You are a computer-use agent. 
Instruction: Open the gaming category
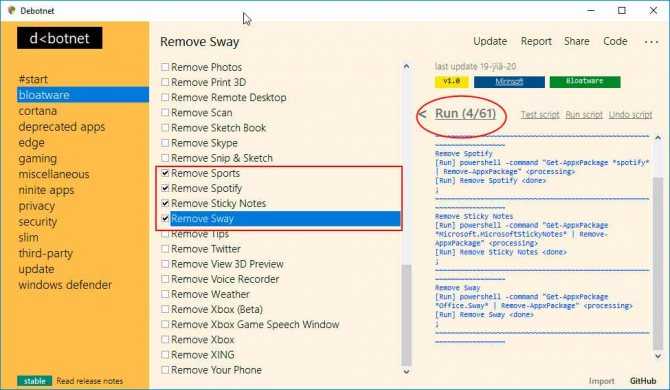coord(37,158)
